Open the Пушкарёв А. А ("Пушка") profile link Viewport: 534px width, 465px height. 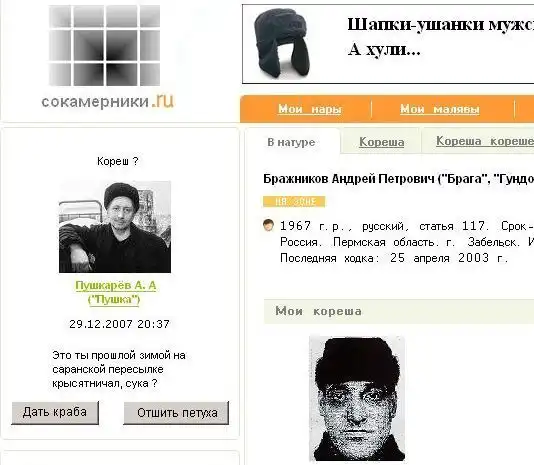[x=115, y=293]
